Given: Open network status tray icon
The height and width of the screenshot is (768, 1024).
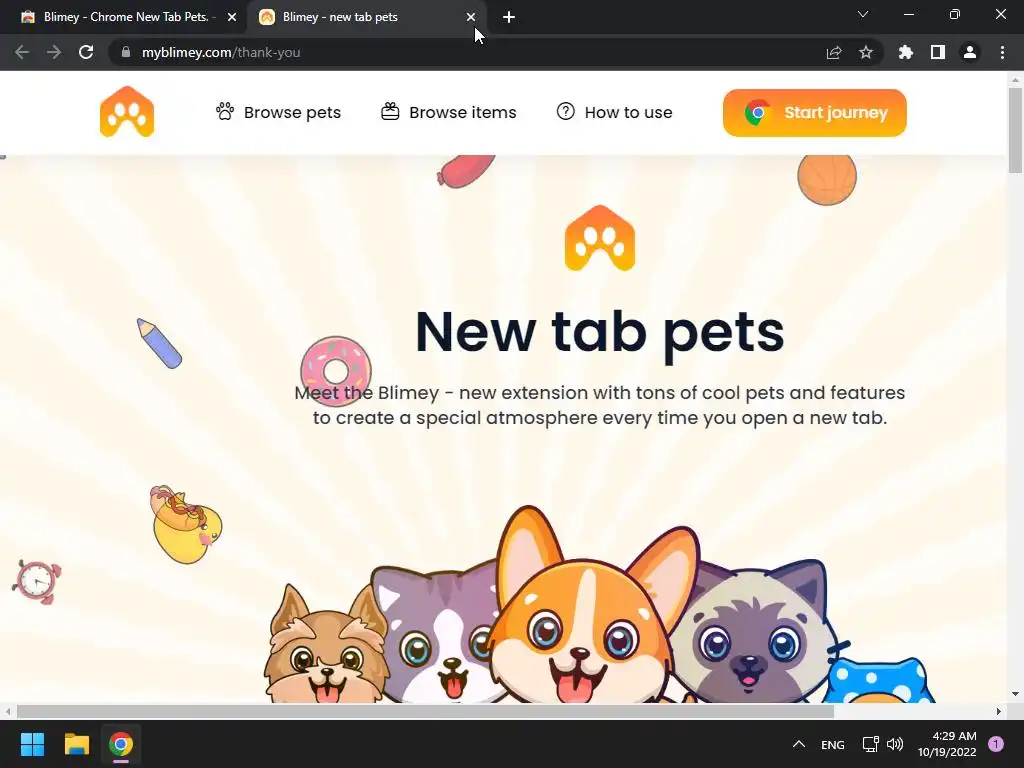Looking at the screenshot, I should [x=871, y=744].
